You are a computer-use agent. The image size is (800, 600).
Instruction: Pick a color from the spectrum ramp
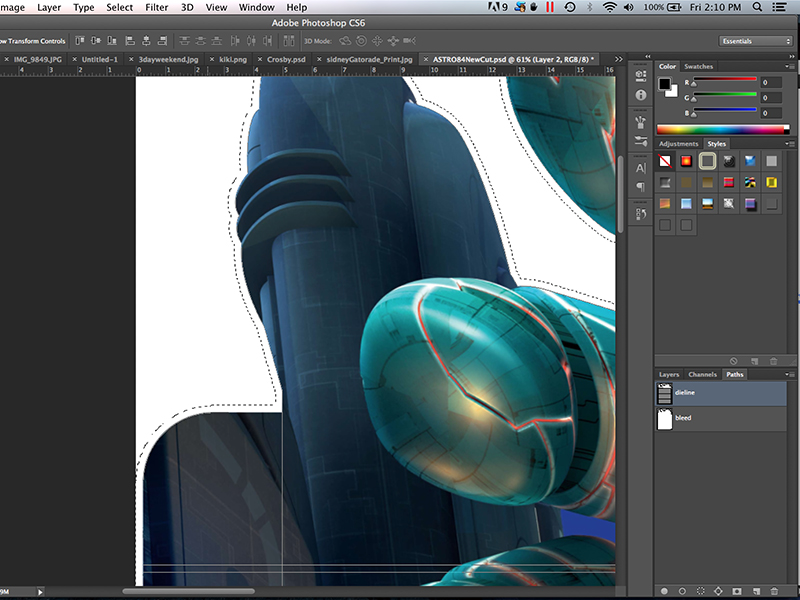point(722,130)
